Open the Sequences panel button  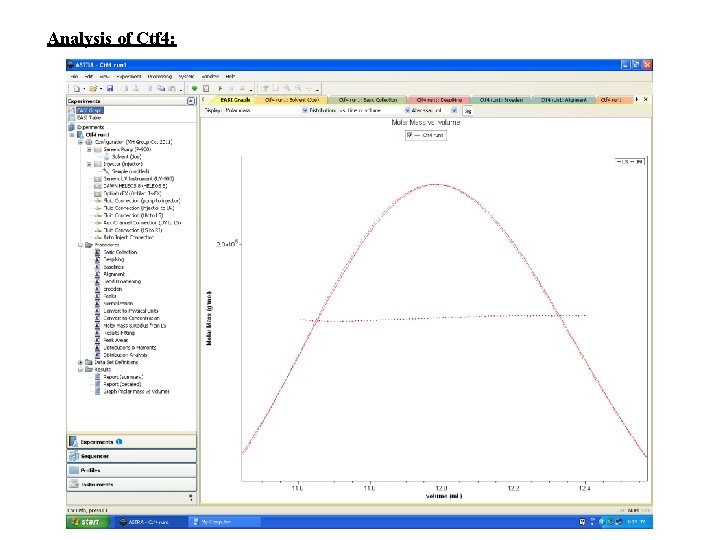(132, 456)
